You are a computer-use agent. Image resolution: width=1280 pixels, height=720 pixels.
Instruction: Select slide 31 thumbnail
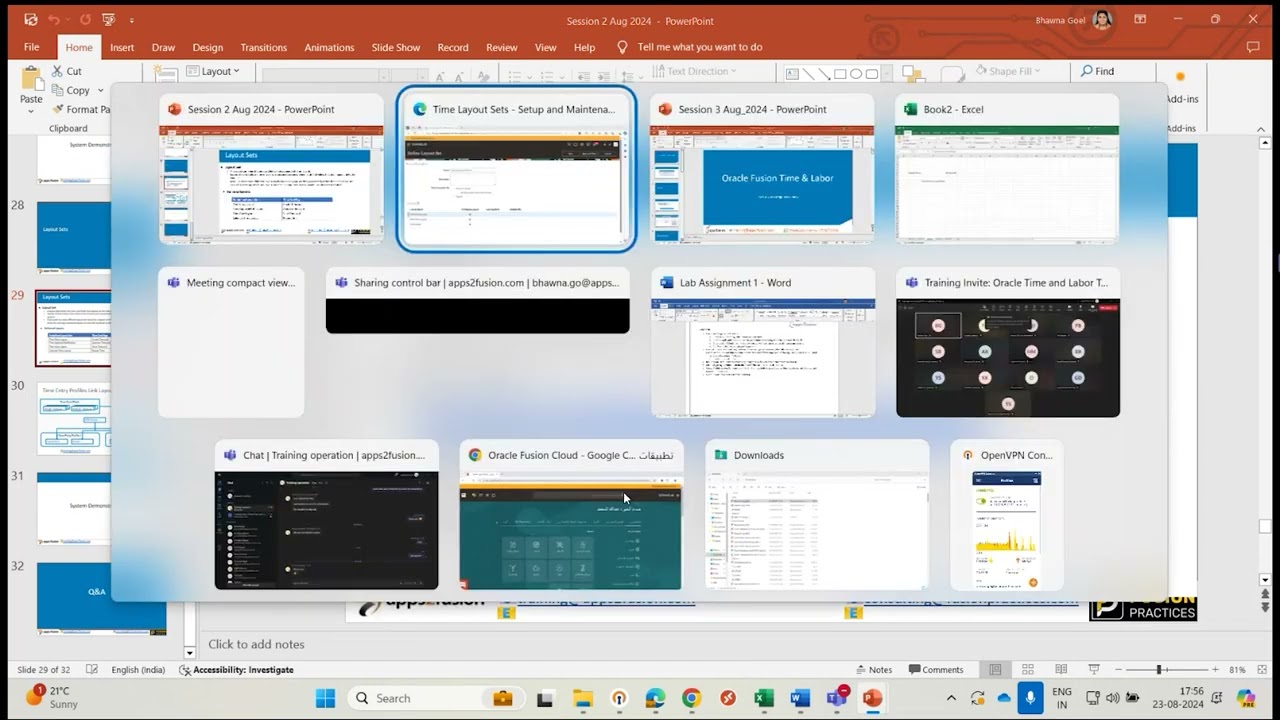point(74,508)
